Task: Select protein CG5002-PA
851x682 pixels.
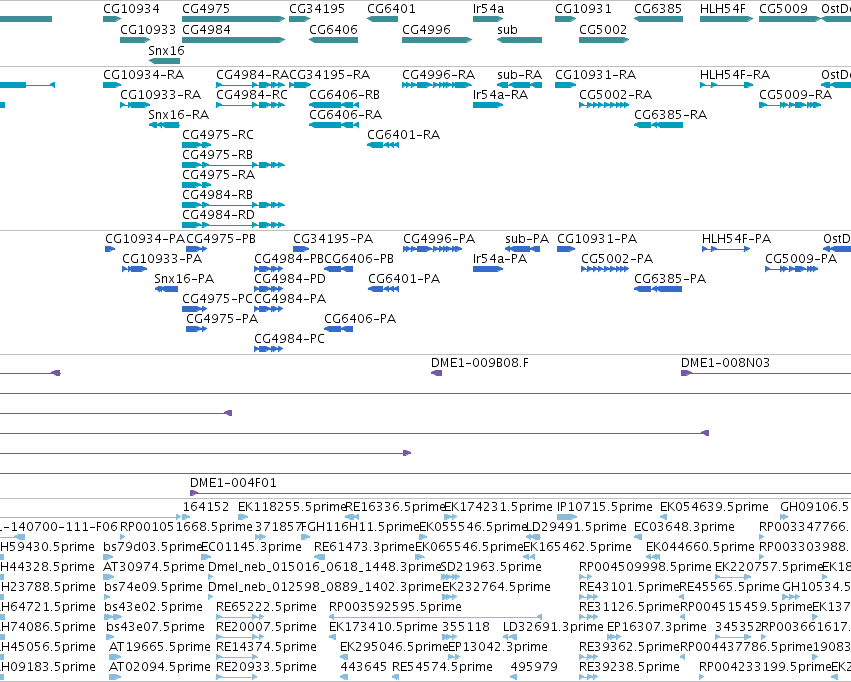Action: (x=617, y=259)
